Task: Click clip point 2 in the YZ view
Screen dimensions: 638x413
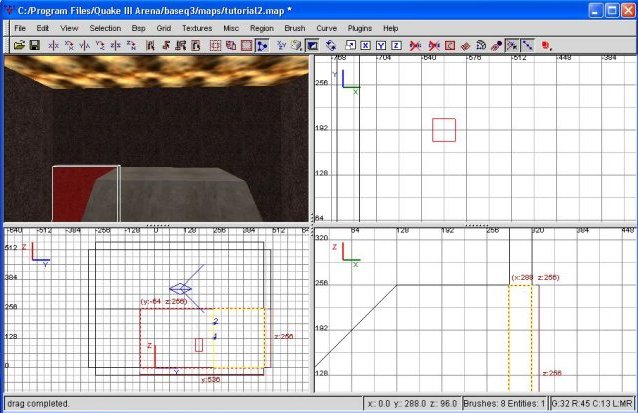Action: click(215, 321)
